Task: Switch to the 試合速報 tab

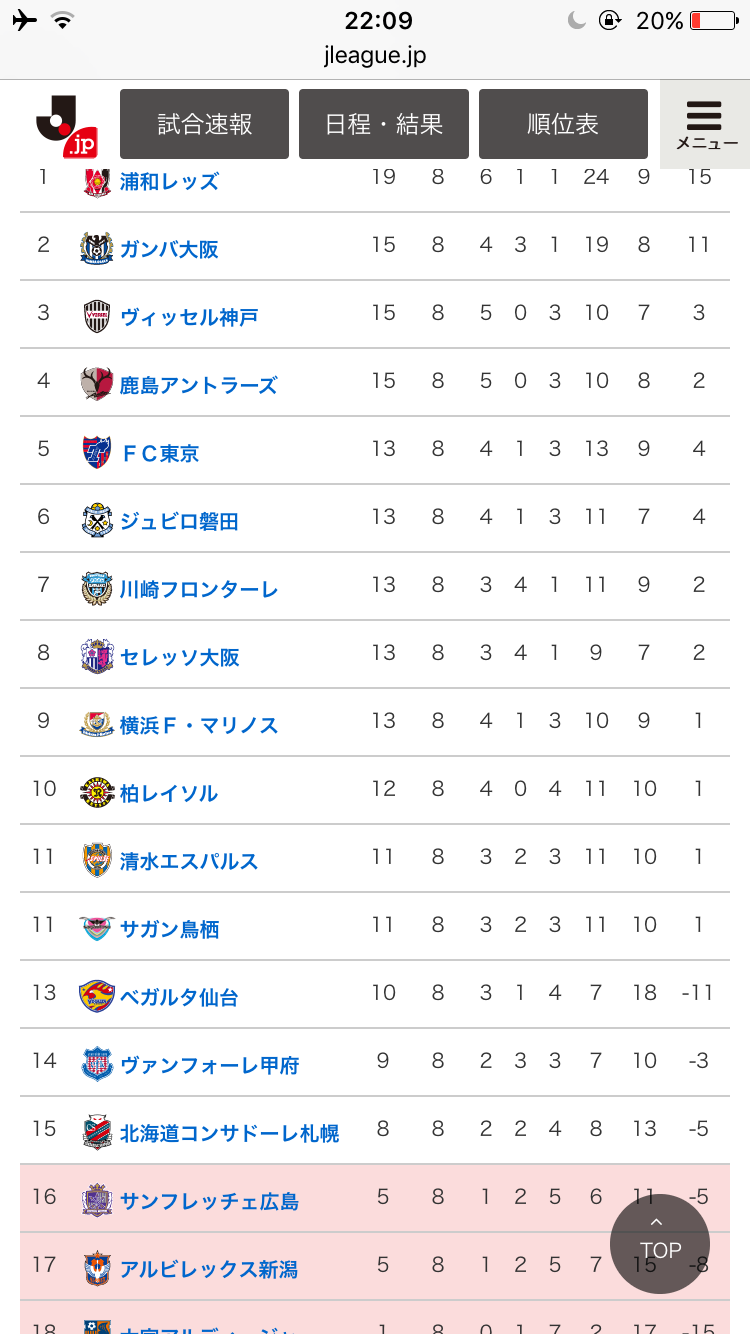Action: pos(204,124)
